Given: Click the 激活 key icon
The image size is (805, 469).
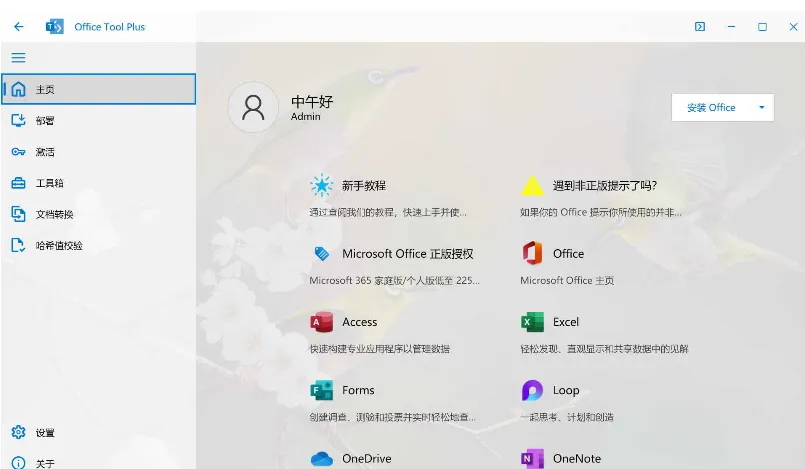Looking at the screenshot, I should coord(18,152).
